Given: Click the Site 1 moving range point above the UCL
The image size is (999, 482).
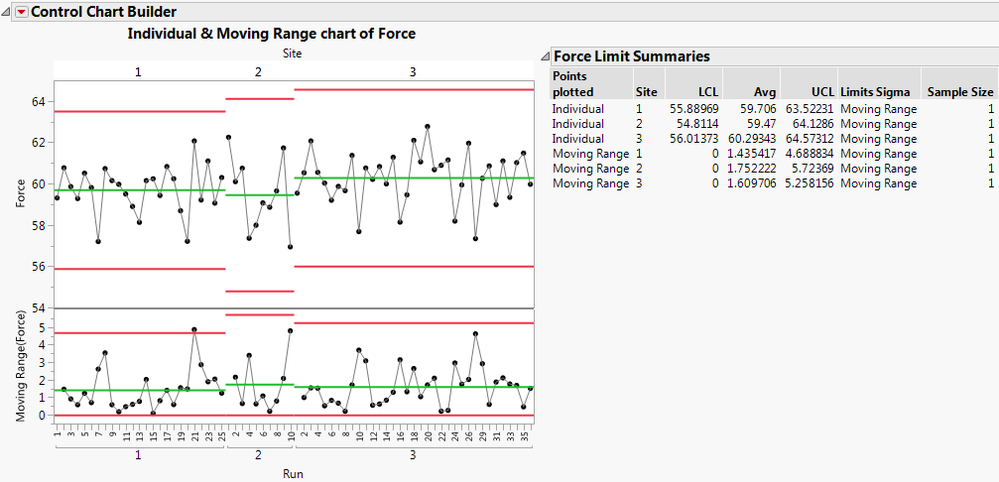Looking at the screenshot, I should point(194,330).
